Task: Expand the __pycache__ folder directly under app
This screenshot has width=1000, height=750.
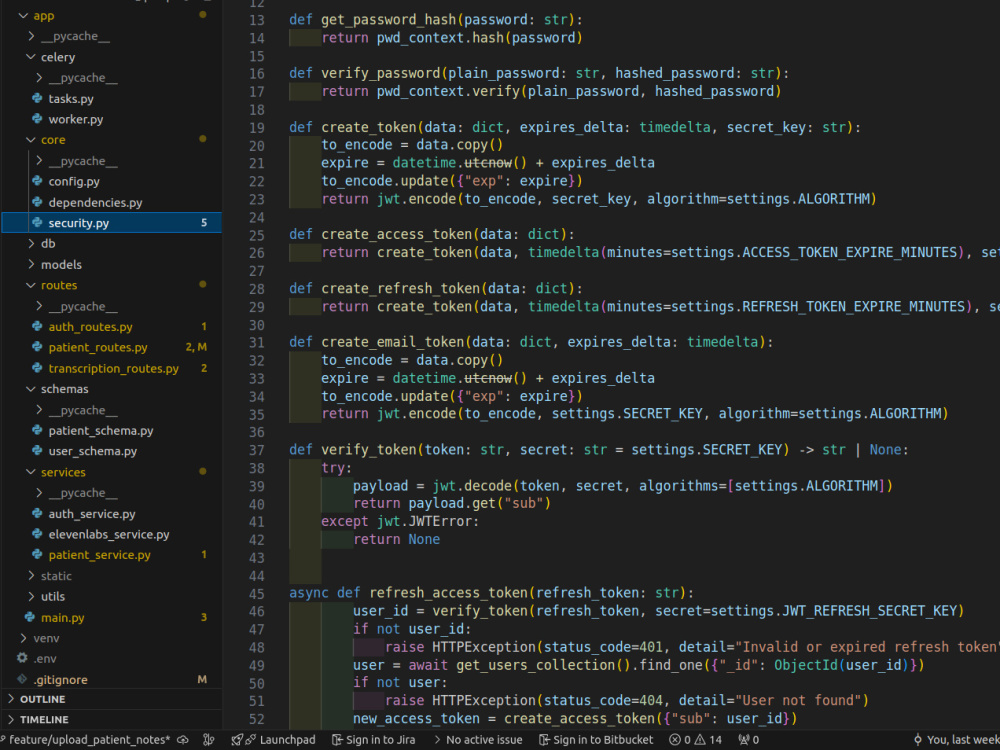Action: pyautogui.click(x=31, y=36)
